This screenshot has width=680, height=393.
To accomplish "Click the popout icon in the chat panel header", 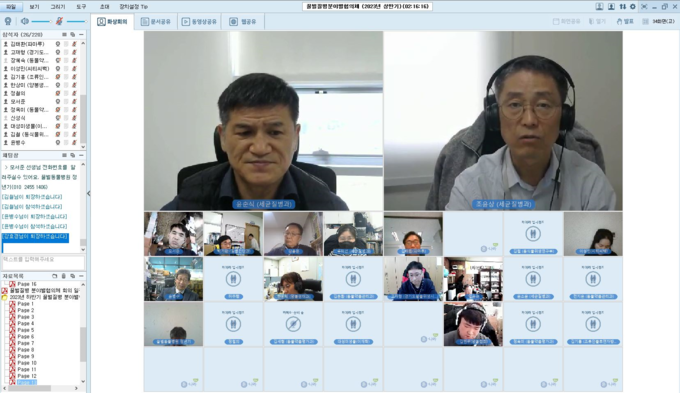I will pos(72,155).
